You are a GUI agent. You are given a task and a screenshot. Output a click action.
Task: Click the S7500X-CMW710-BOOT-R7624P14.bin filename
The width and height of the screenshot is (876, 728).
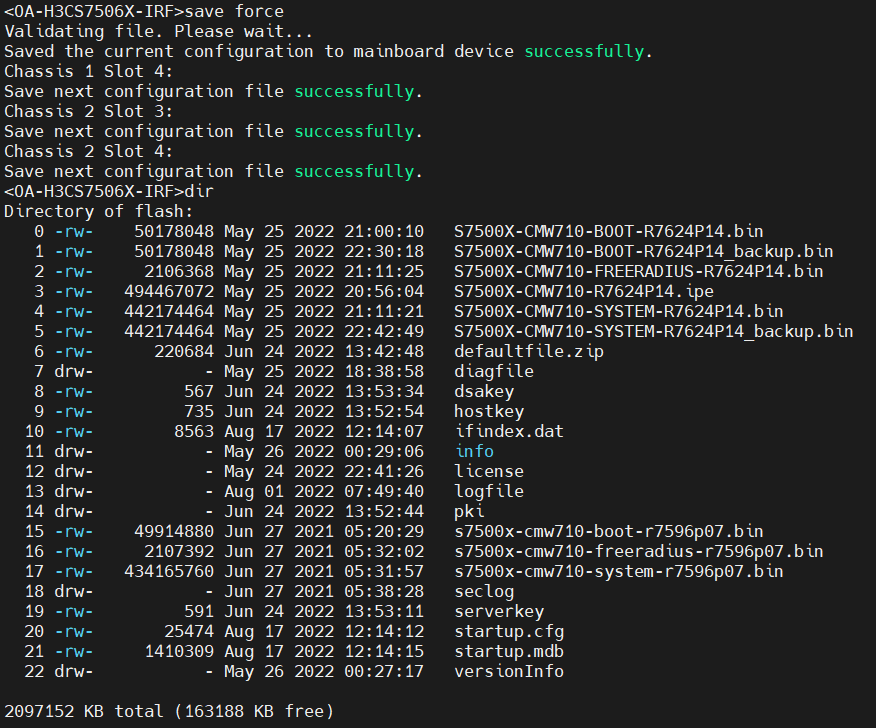[x=608, y=231]
